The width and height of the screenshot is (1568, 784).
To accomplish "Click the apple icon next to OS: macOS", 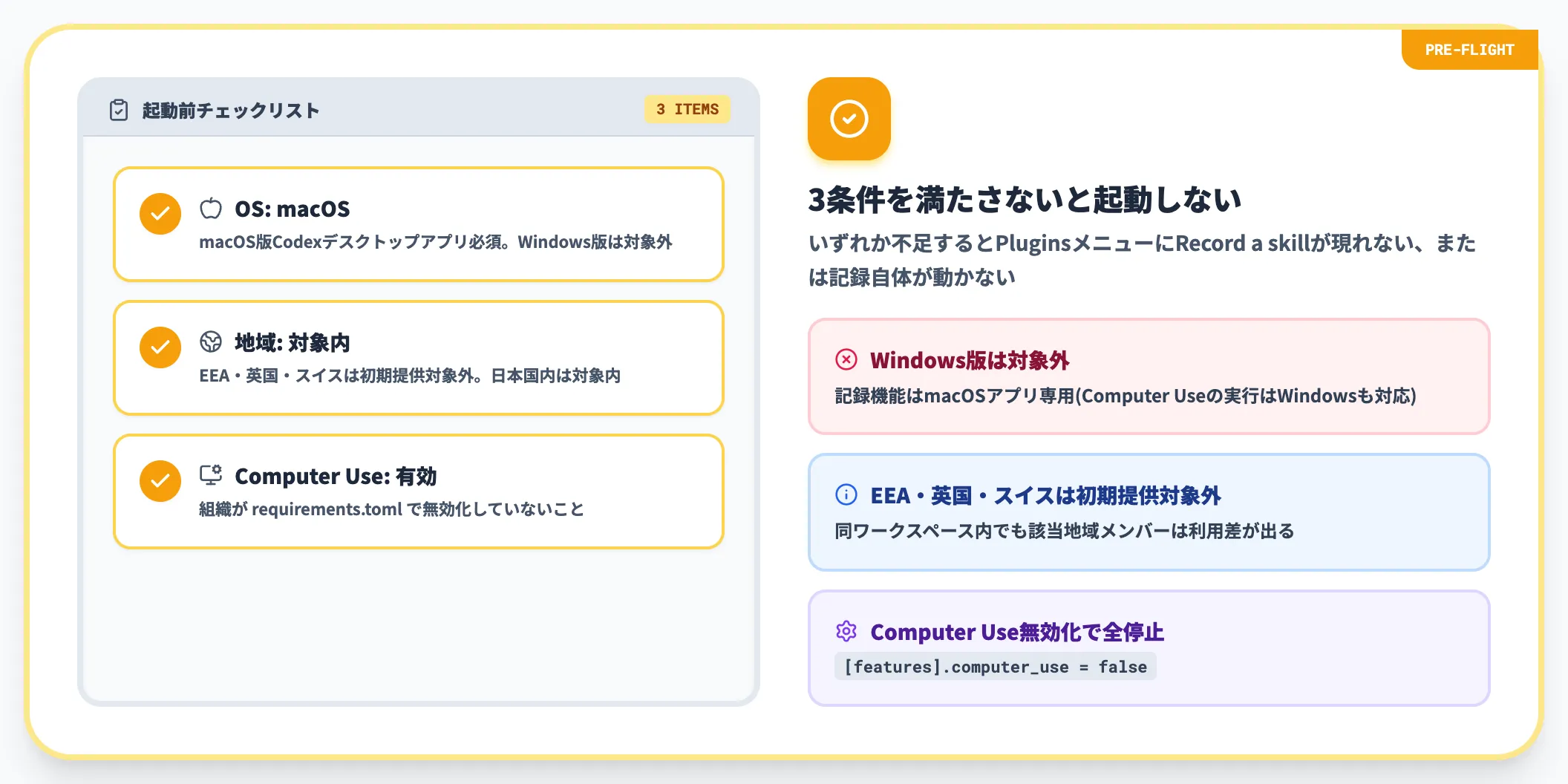I will pos(211,209).
